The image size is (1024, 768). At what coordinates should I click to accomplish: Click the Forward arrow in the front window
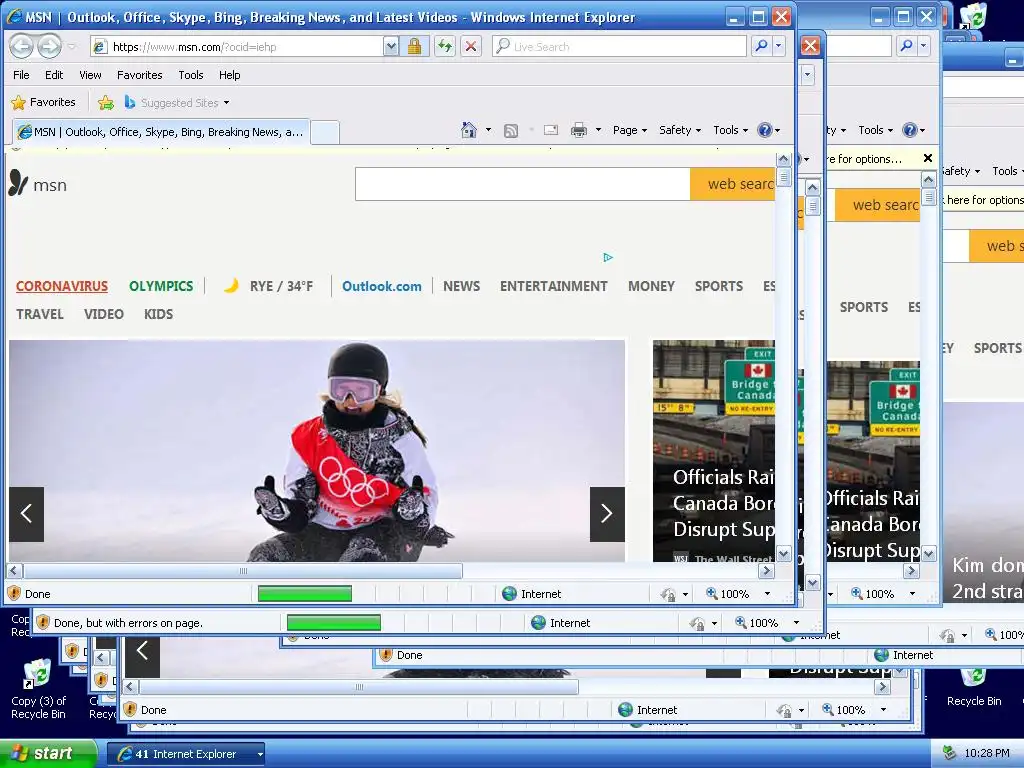pyautogui.click(x=50, y=46)
